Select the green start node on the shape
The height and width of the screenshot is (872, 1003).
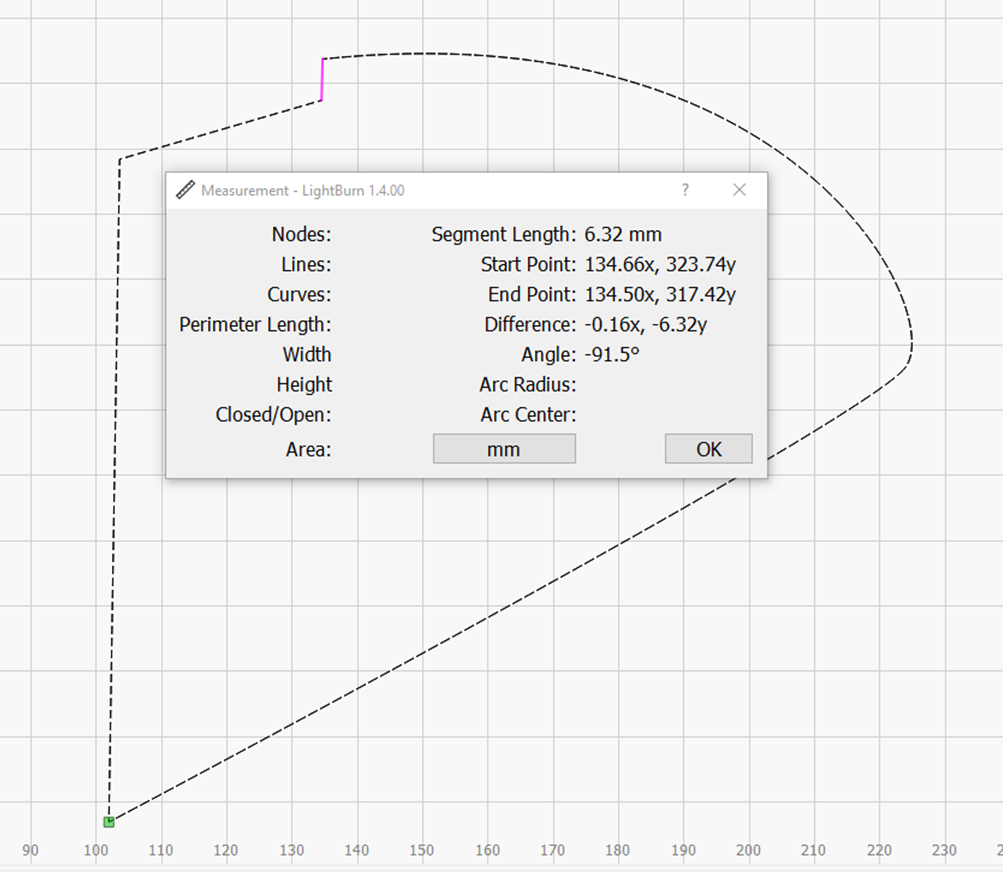pos(109,822)
